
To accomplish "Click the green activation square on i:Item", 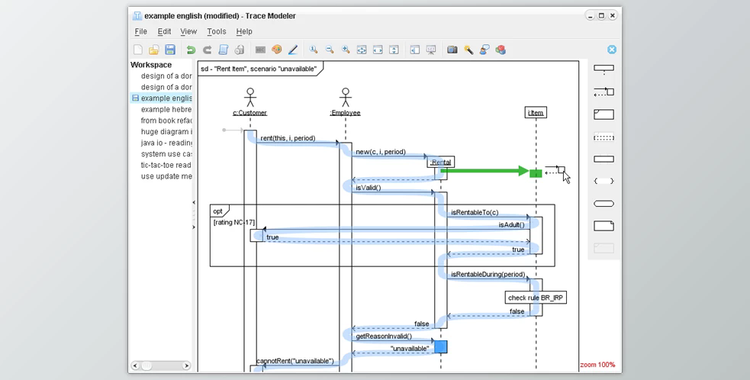I will click(536, 173).
